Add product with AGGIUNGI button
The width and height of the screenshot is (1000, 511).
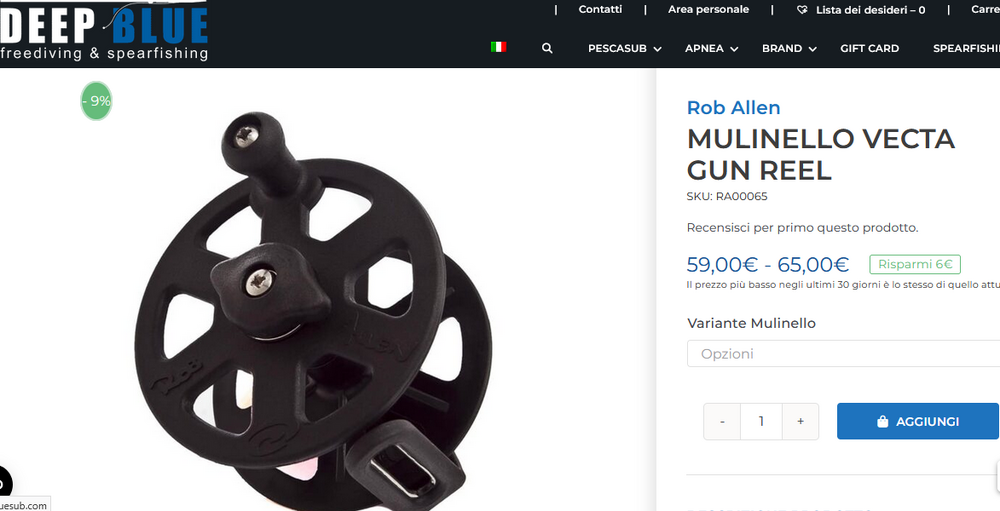917,421
